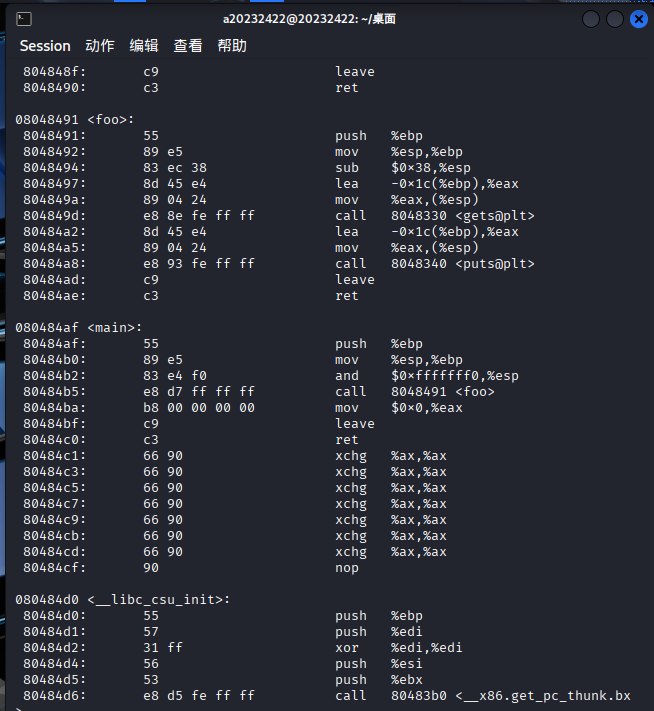This screenshot has height=711, width=654.
Task: Click the window title a20232422@20232422
Action: click(x=309, y=19)
